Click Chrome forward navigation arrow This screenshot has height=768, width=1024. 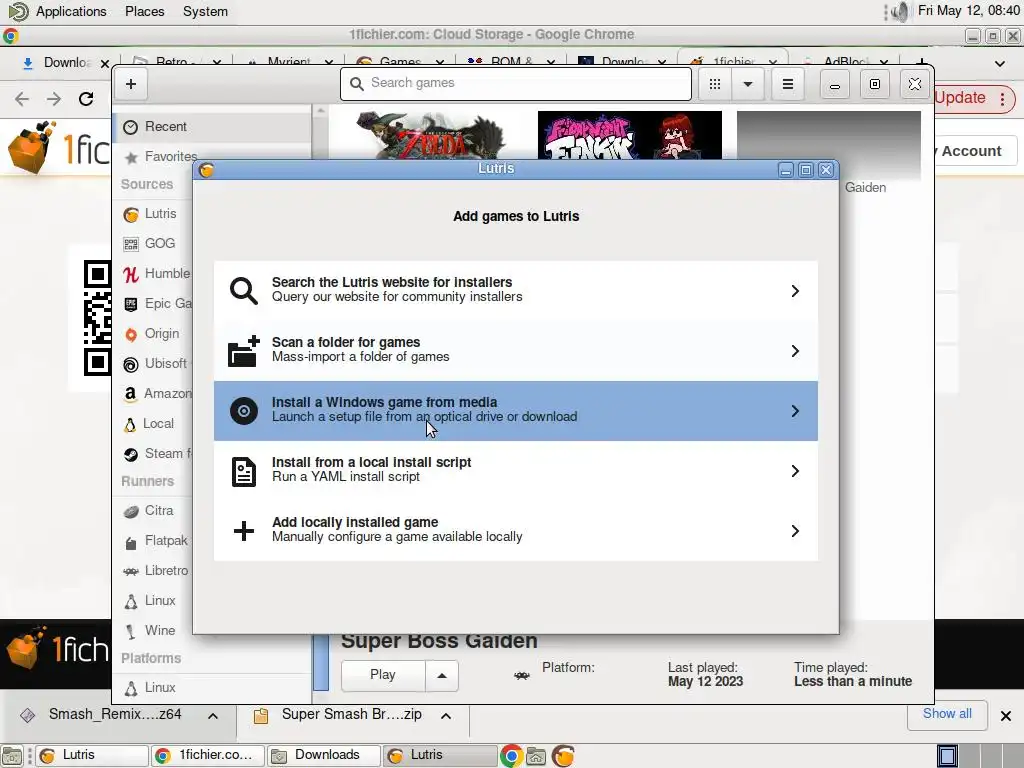[54, 99]
